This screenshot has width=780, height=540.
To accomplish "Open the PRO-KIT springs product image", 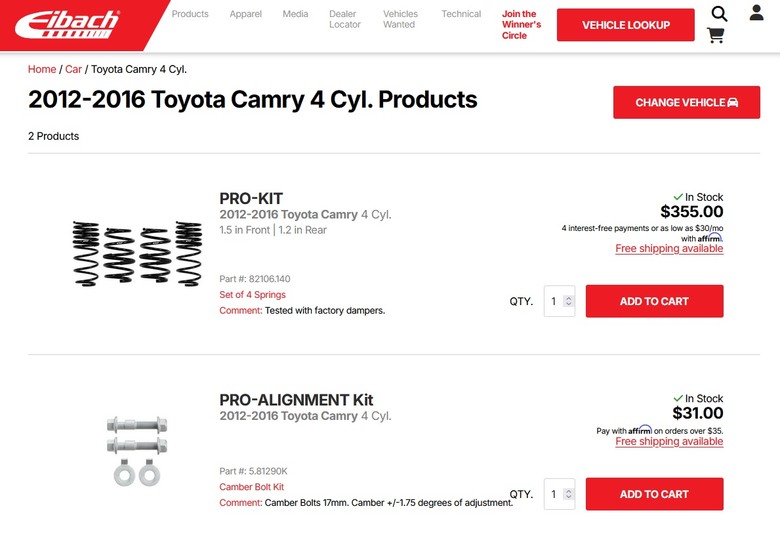I will [x=137, y=254].
